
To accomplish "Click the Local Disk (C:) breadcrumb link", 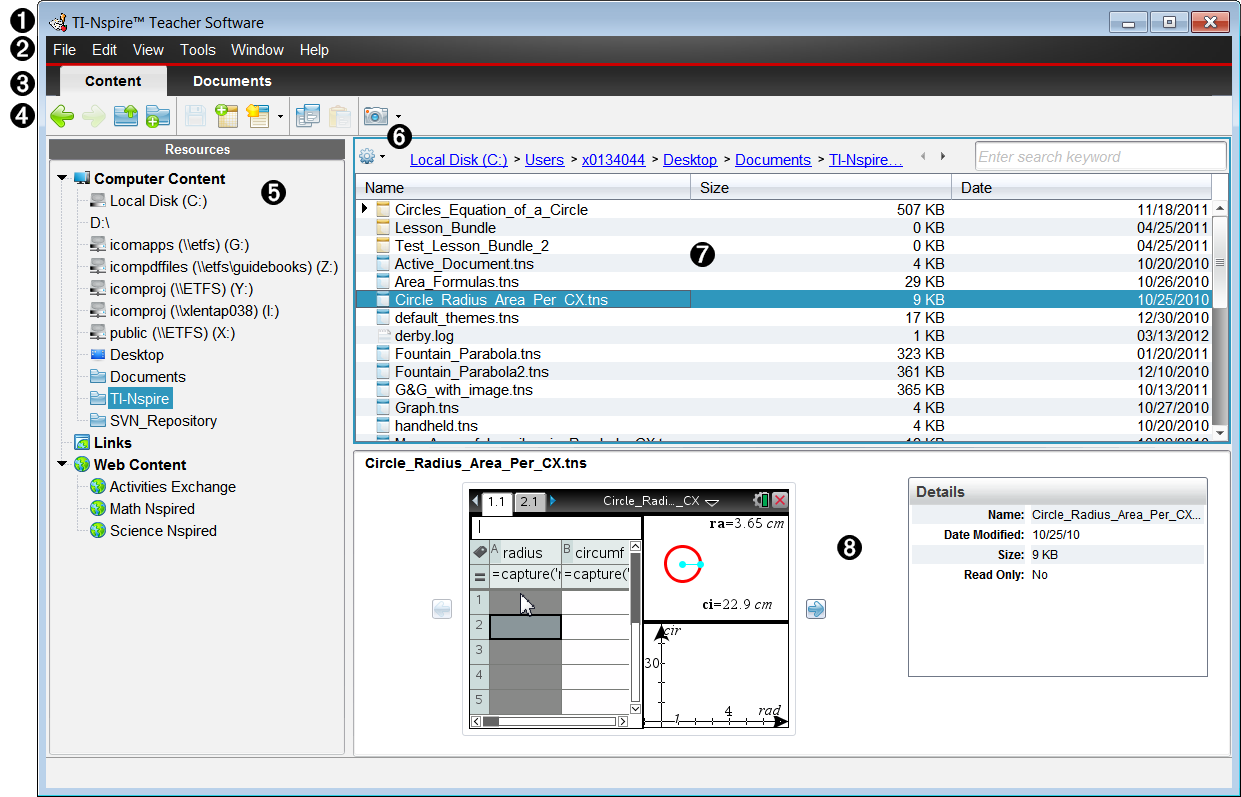I will [x=458, y=159].
